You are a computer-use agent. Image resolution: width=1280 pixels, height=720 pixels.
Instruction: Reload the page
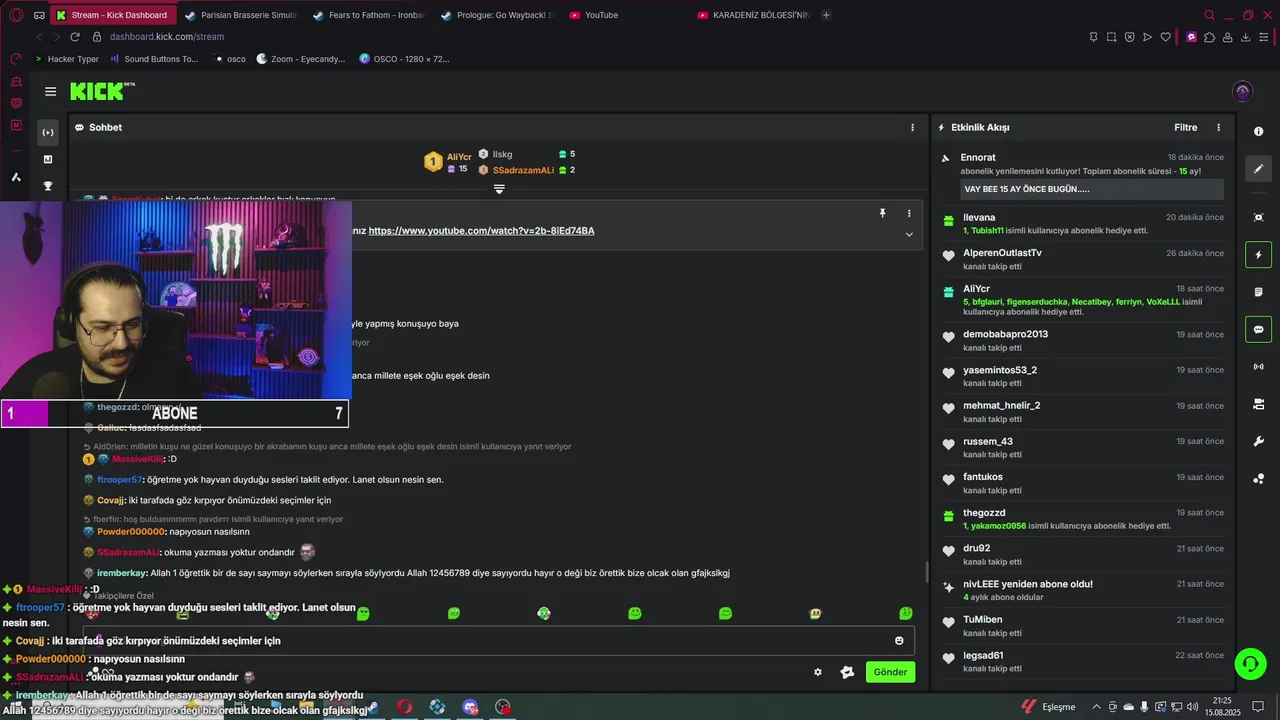(74, 37)
